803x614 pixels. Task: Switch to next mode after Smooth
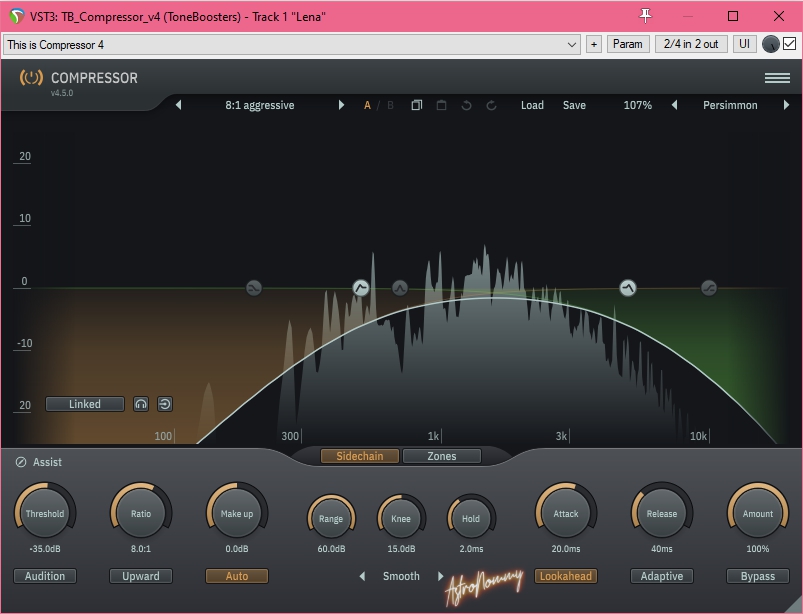click(440, 576)
